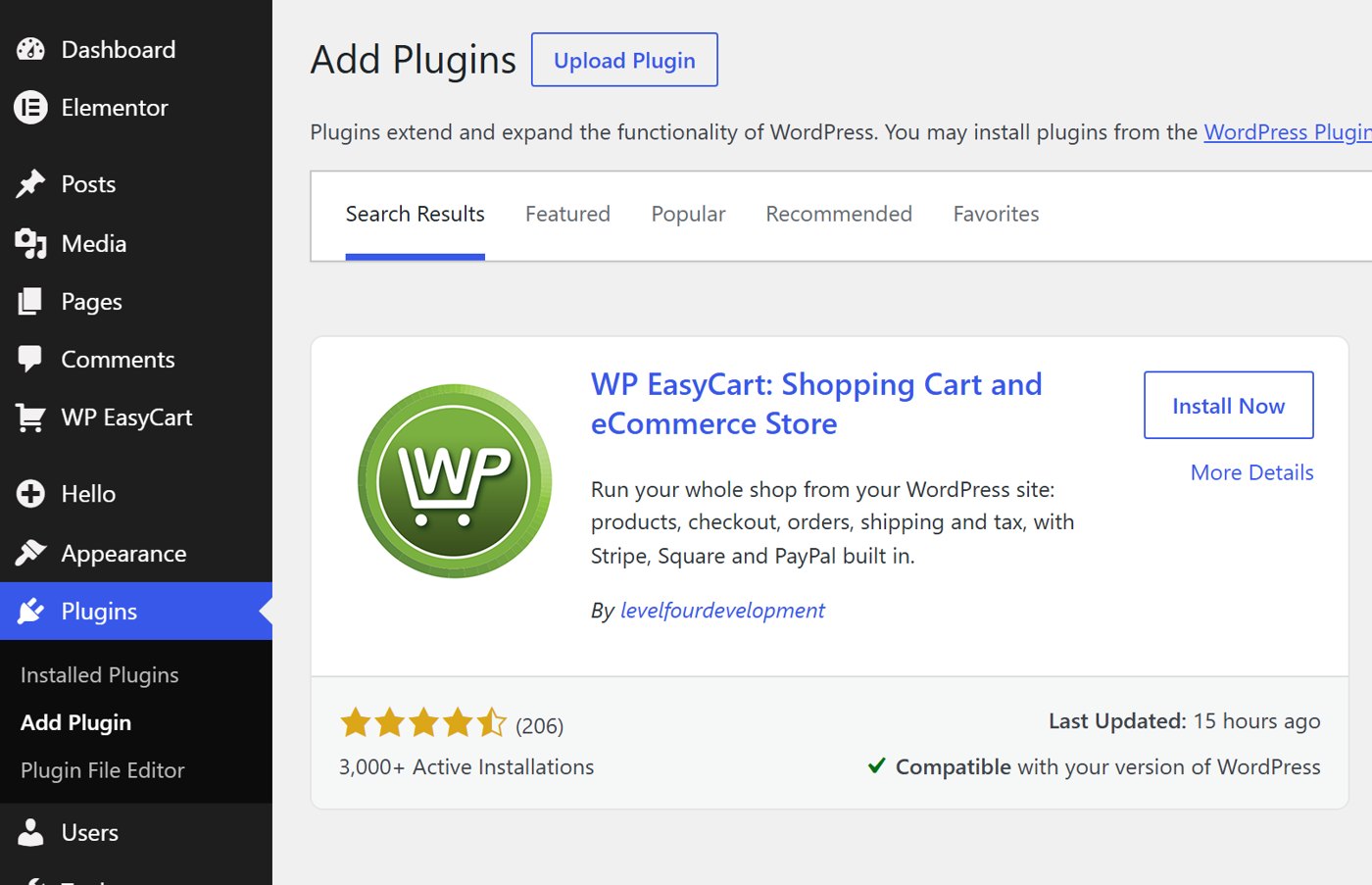
Task: Click the Elementor logo icon
Action: tap(30, 107)
